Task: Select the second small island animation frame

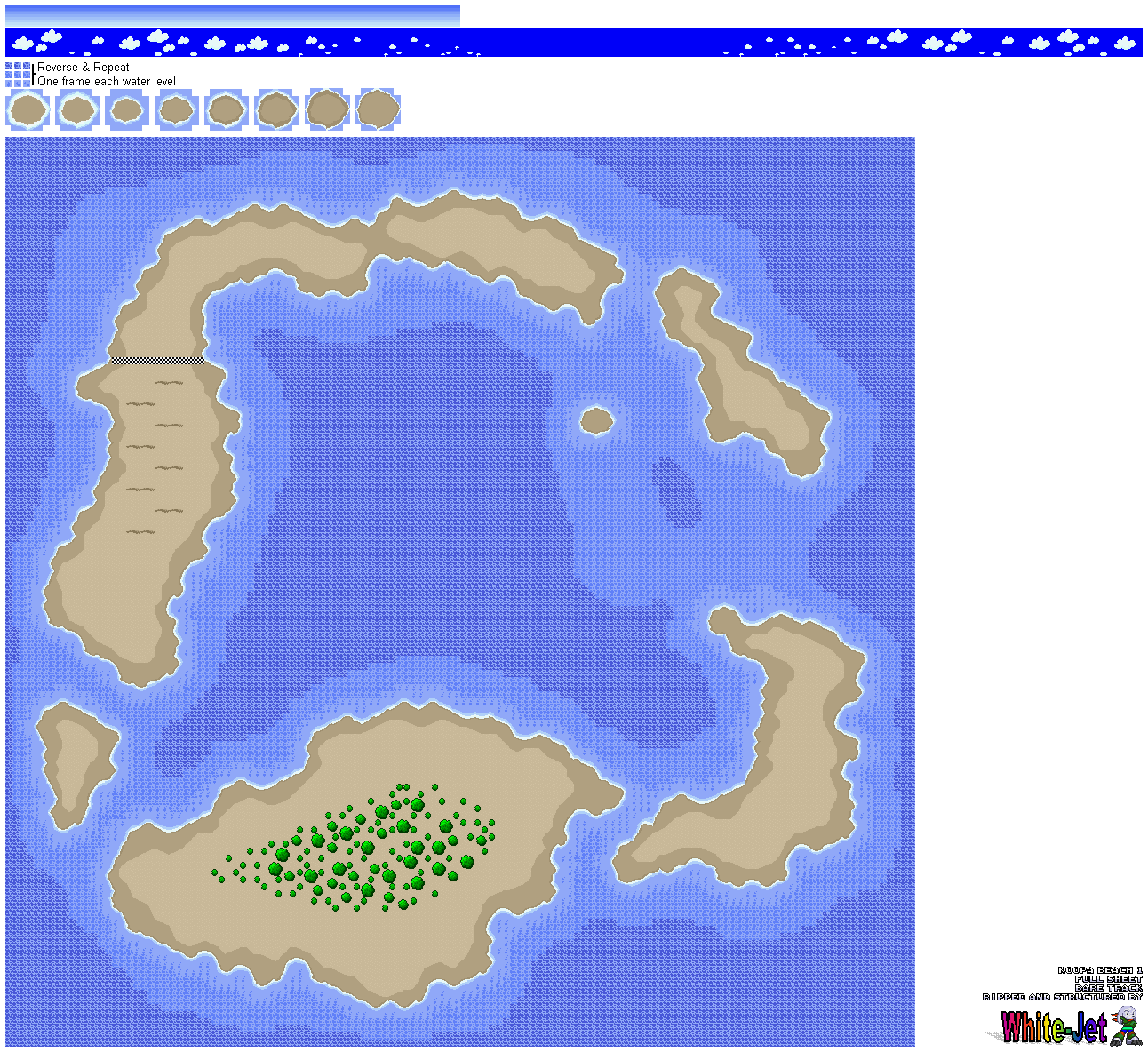Action: coord(77,111)
